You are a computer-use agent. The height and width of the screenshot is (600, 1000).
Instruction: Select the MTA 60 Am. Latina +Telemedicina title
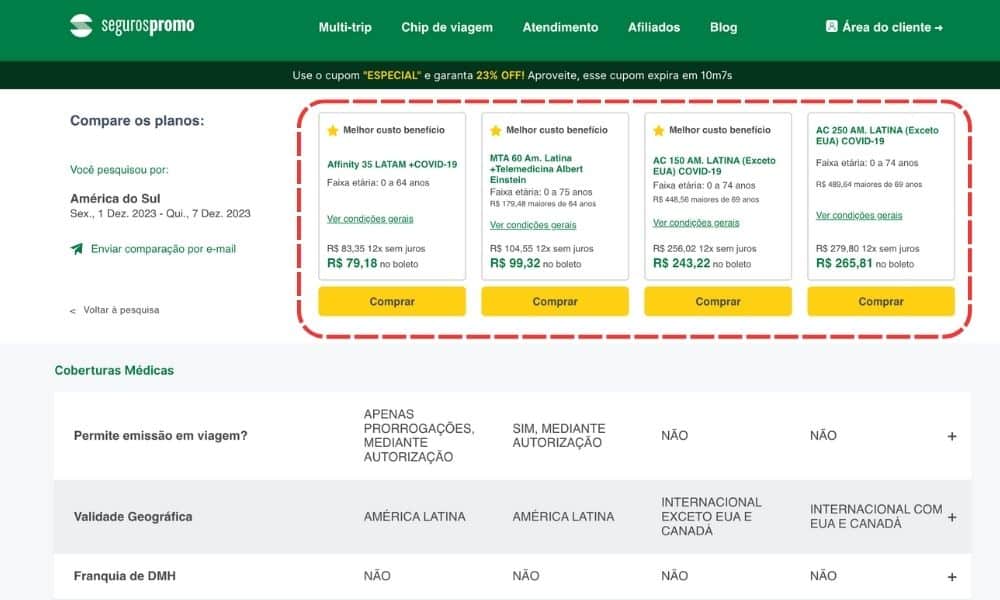pyautogui.click(x=536, y=168)
